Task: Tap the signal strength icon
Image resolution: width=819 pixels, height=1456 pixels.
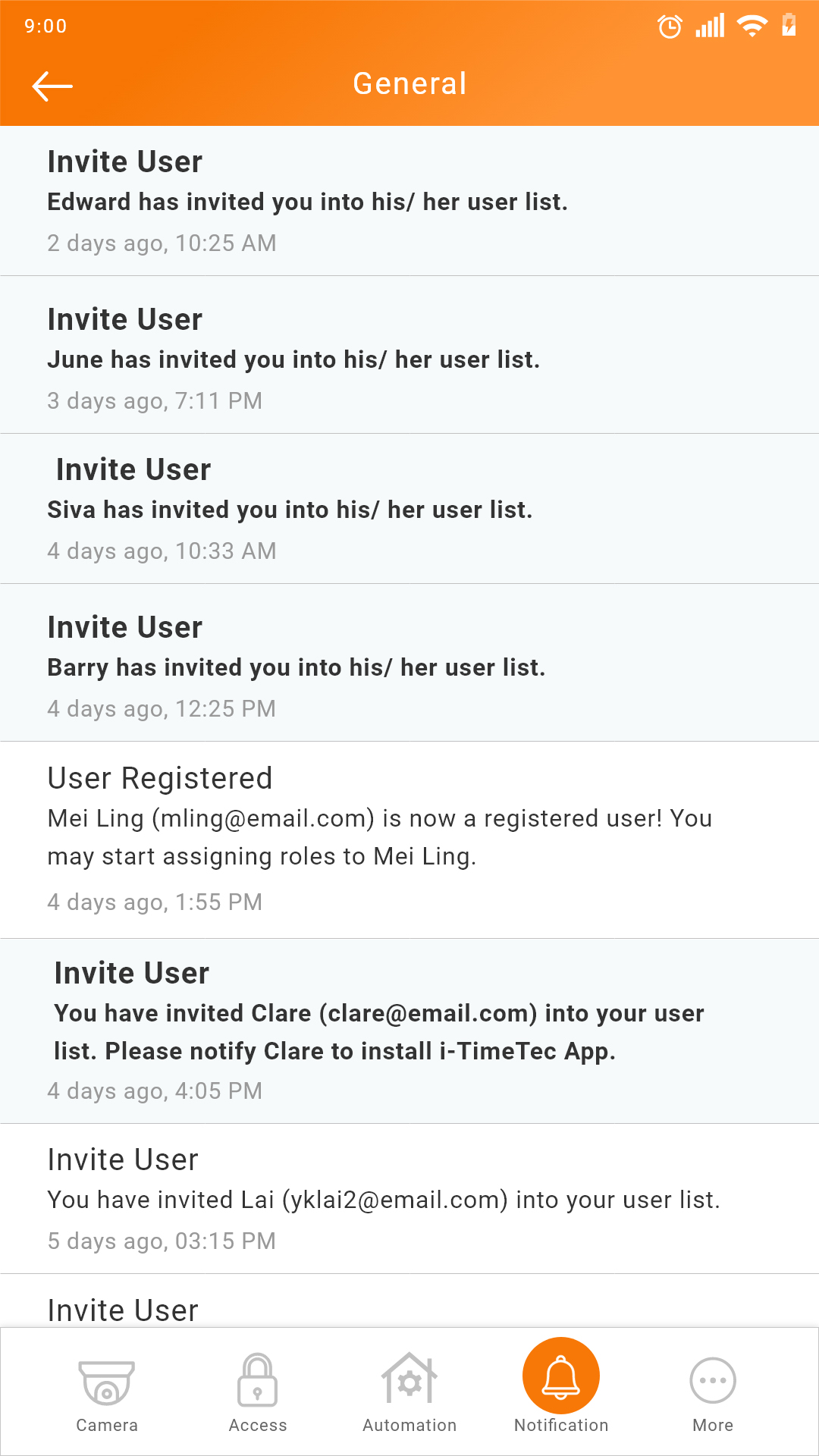Action: coord(710,26)
